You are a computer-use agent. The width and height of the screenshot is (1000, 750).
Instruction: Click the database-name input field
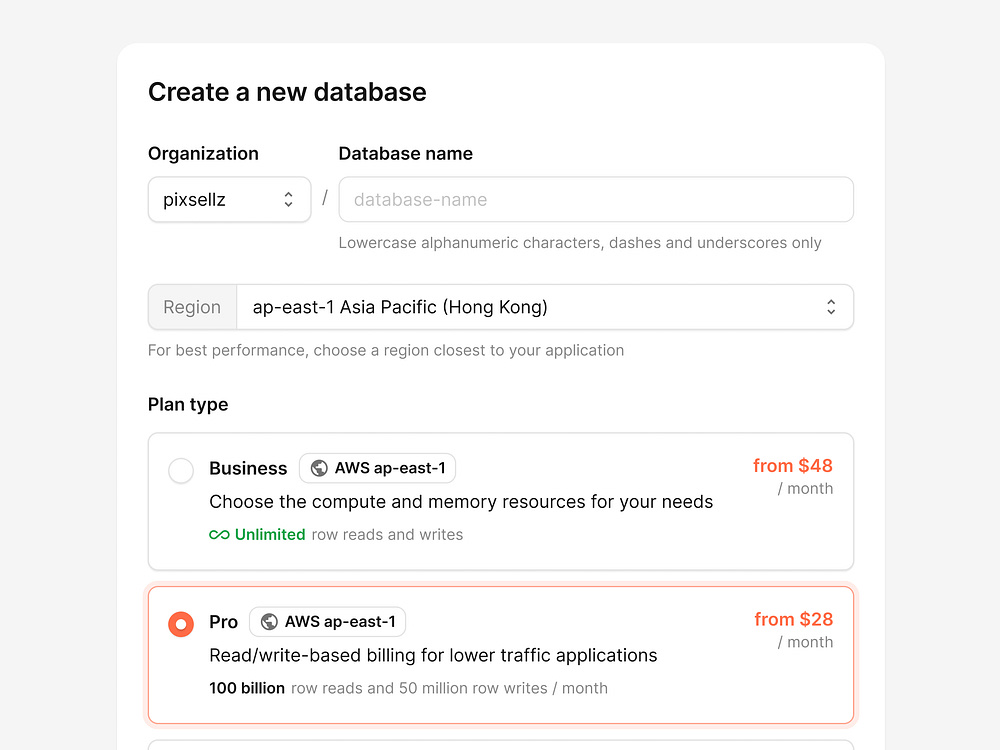pyautogui.click(x=596, y=200)
